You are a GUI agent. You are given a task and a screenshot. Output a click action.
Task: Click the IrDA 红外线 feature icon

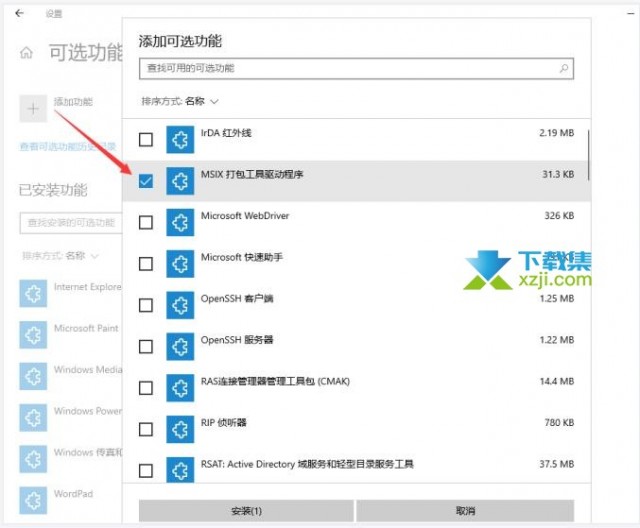[180, 140]
